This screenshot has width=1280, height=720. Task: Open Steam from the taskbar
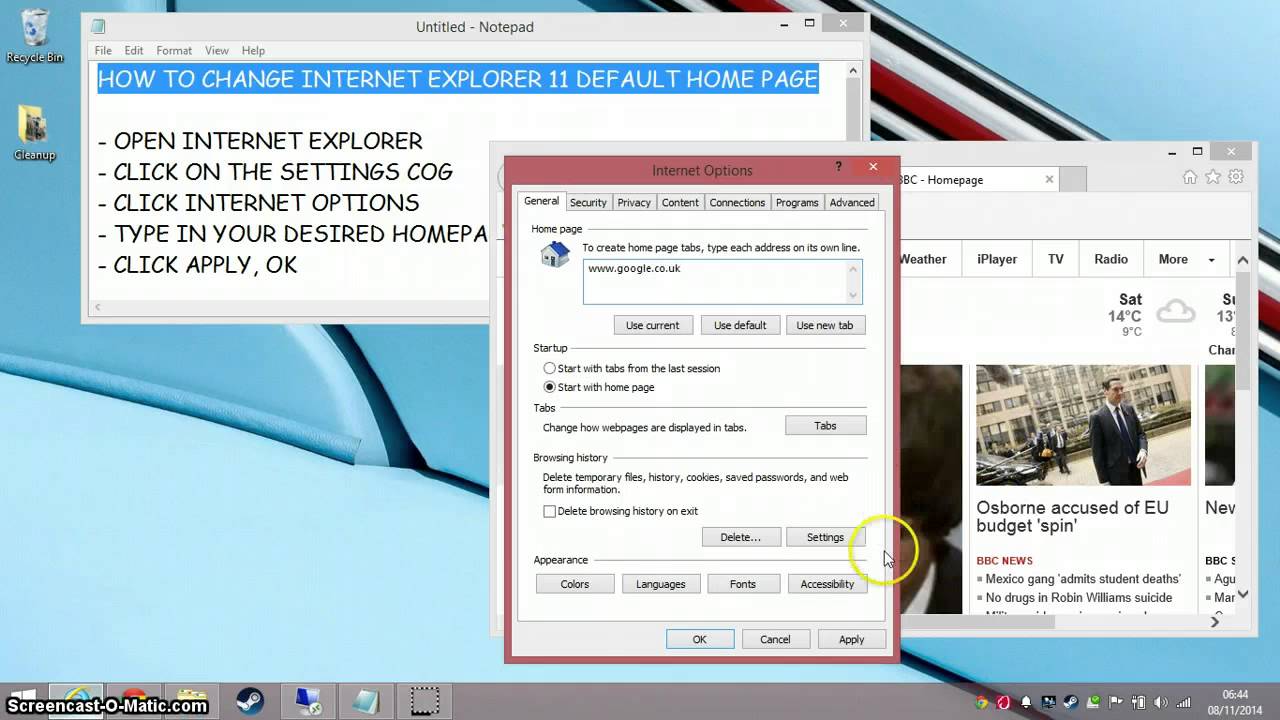[x=250, y=701]
